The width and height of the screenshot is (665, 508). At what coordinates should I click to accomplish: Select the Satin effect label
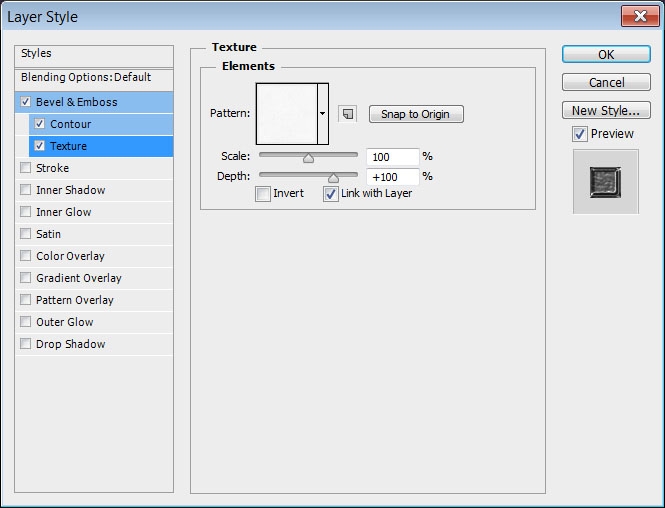pyautogui.click(x=48, y=234)
